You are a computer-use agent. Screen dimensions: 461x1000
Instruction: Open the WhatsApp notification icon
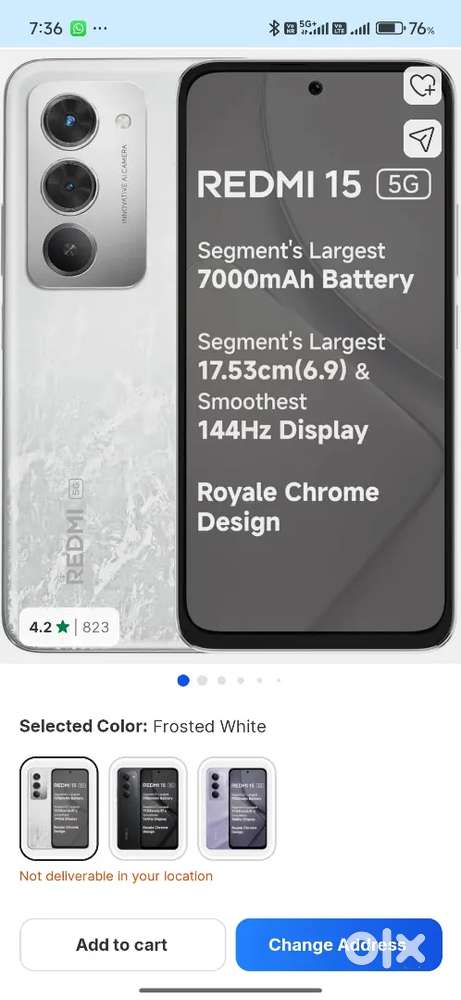click(x=78, y=29)
